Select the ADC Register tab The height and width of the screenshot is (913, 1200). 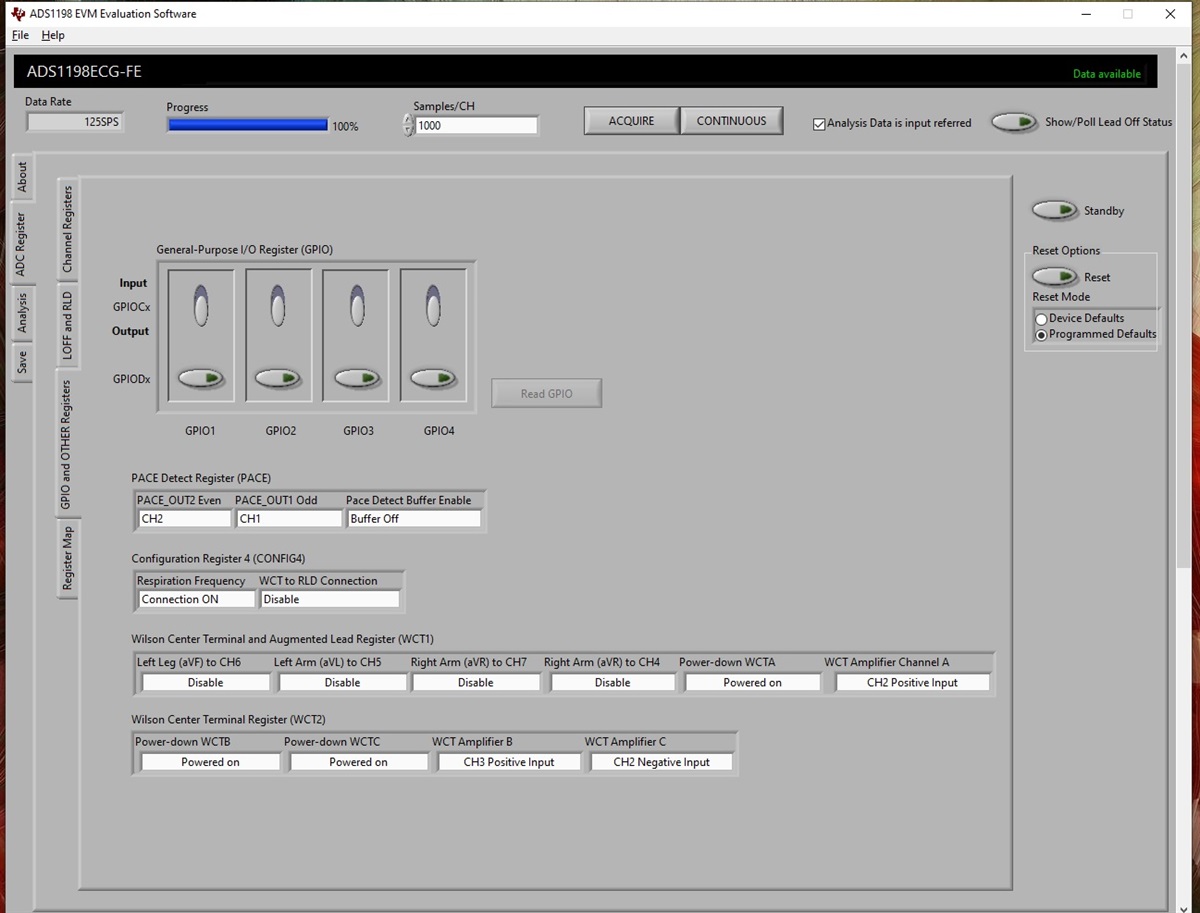point(22,244)
